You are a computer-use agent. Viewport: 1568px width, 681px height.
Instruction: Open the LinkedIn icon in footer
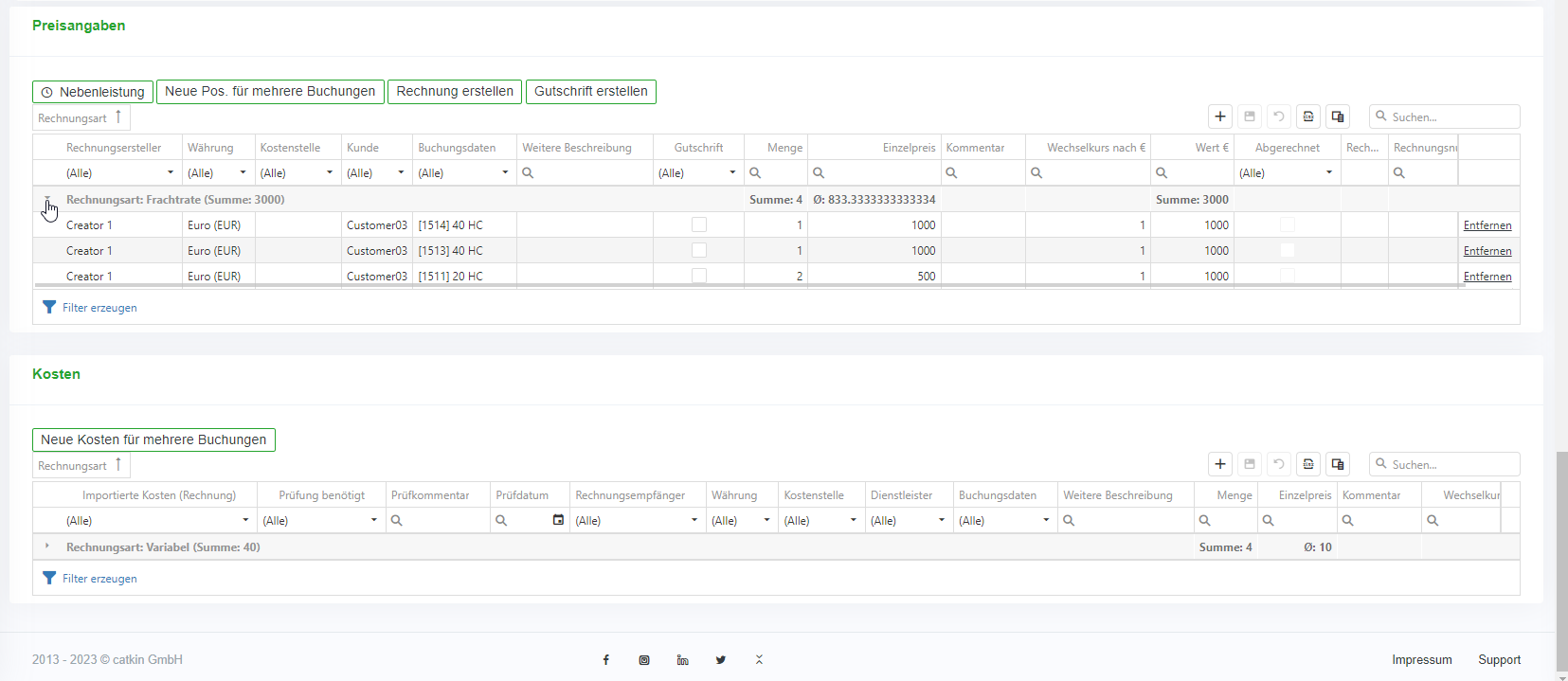pyautogui.click(x=682, y=660)
